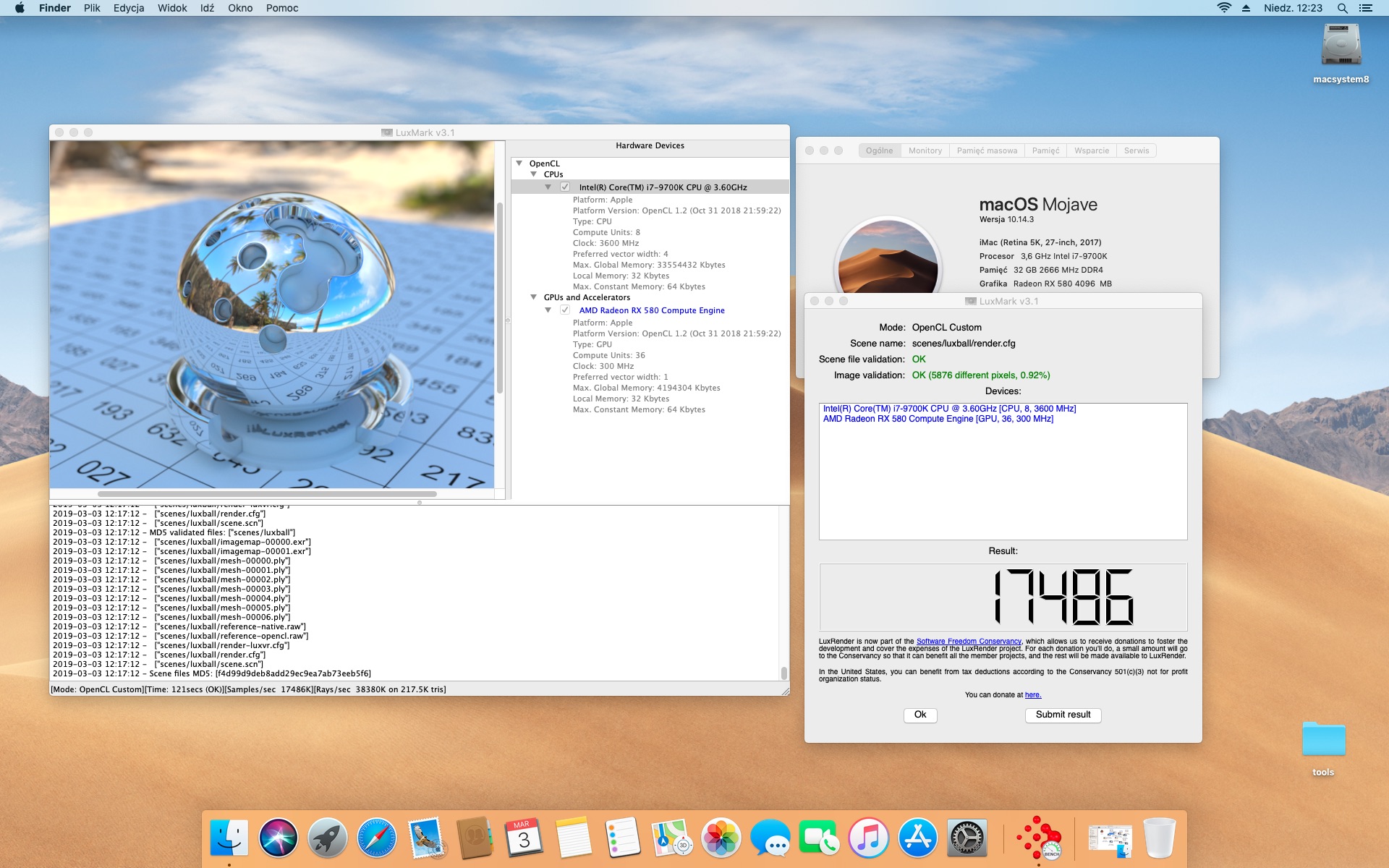Image resolution: width=1389 pixels, height=868 pixels.
Task: Open the Edycja menu
Action: point(129,8)
